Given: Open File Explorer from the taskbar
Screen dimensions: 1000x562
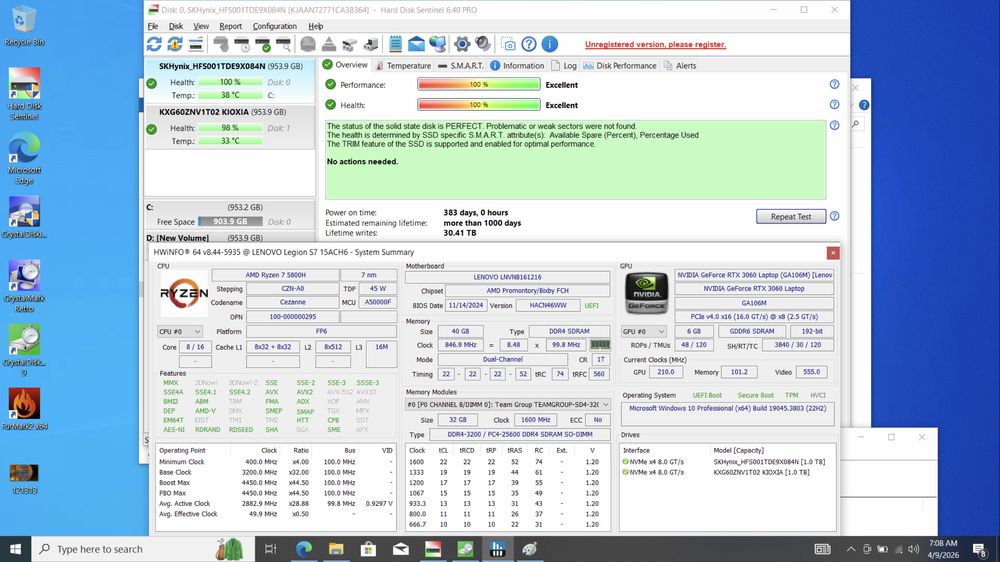Looking at the screenshot, I should pos(336,549).
